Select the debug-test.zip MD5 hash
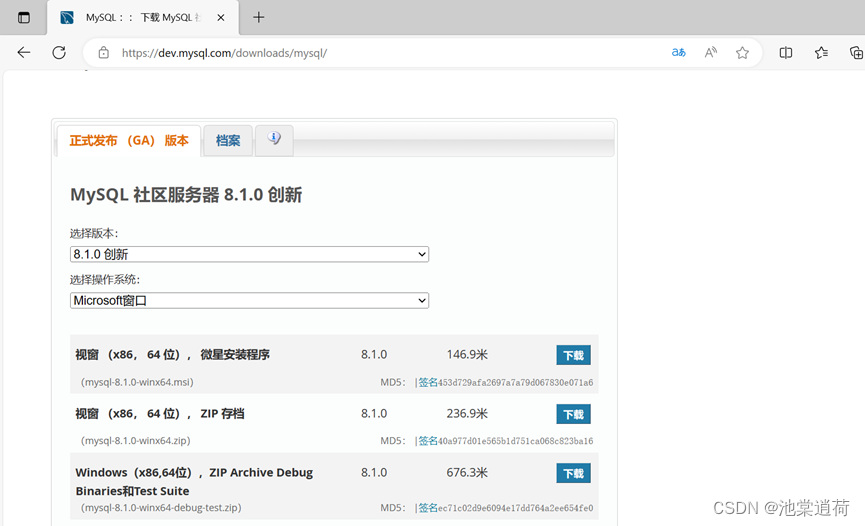The image size is (865, 526). 516,508
